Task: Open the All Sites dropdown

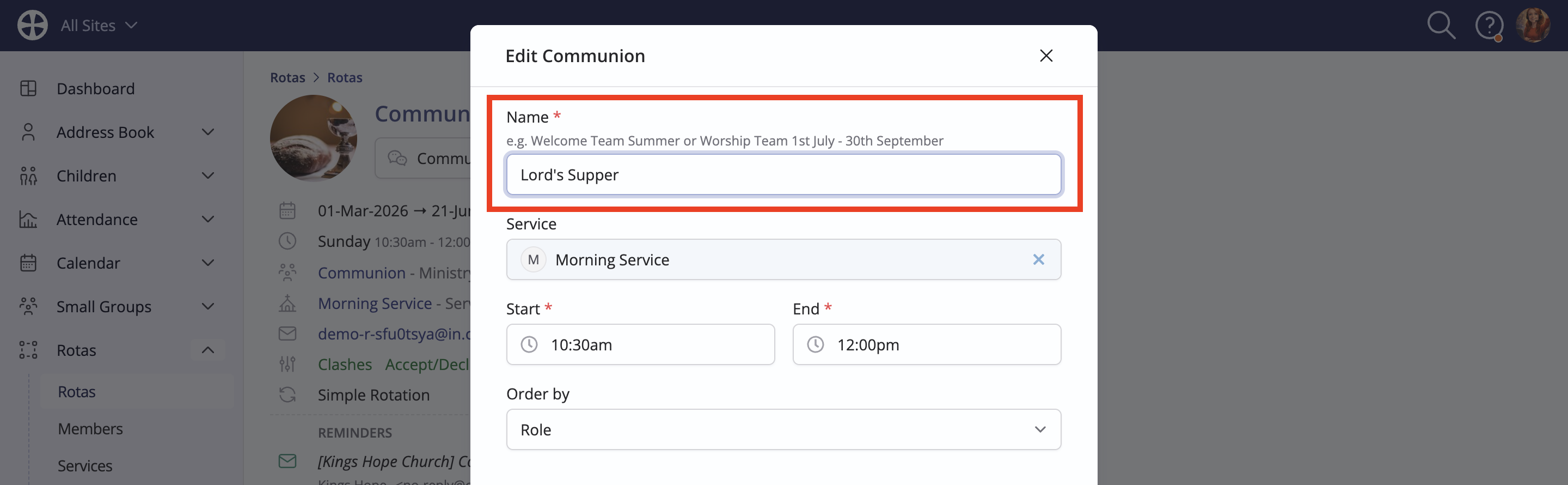Action: (x=99, y=26)
